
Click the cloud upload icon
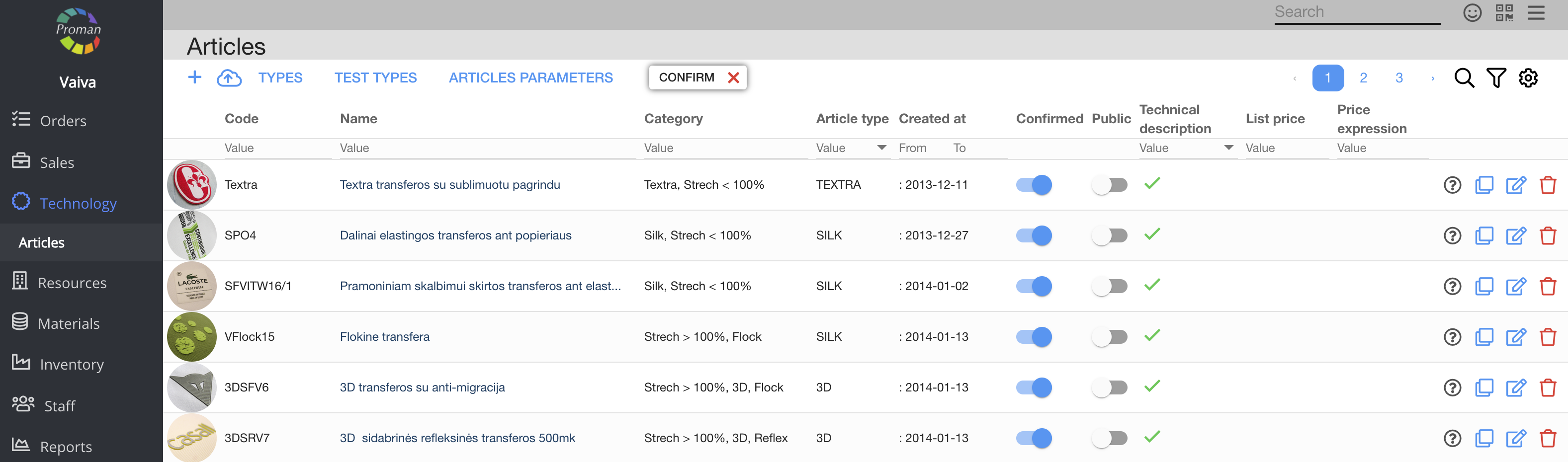pyautogui.click(x=229, y=78)
